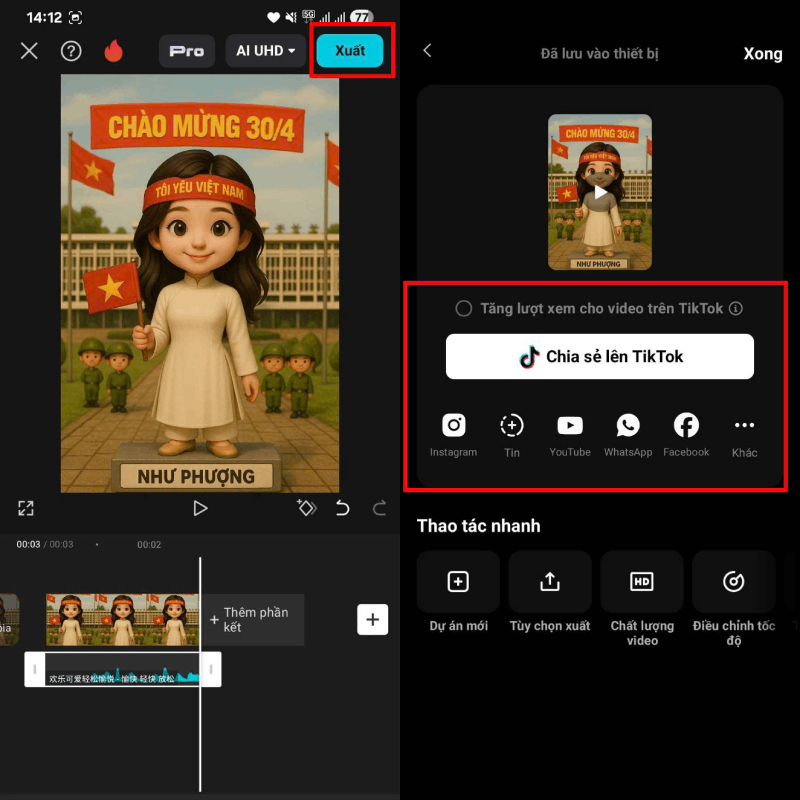Share video to YouTube
800x800 pixels.
click(570, 426)
